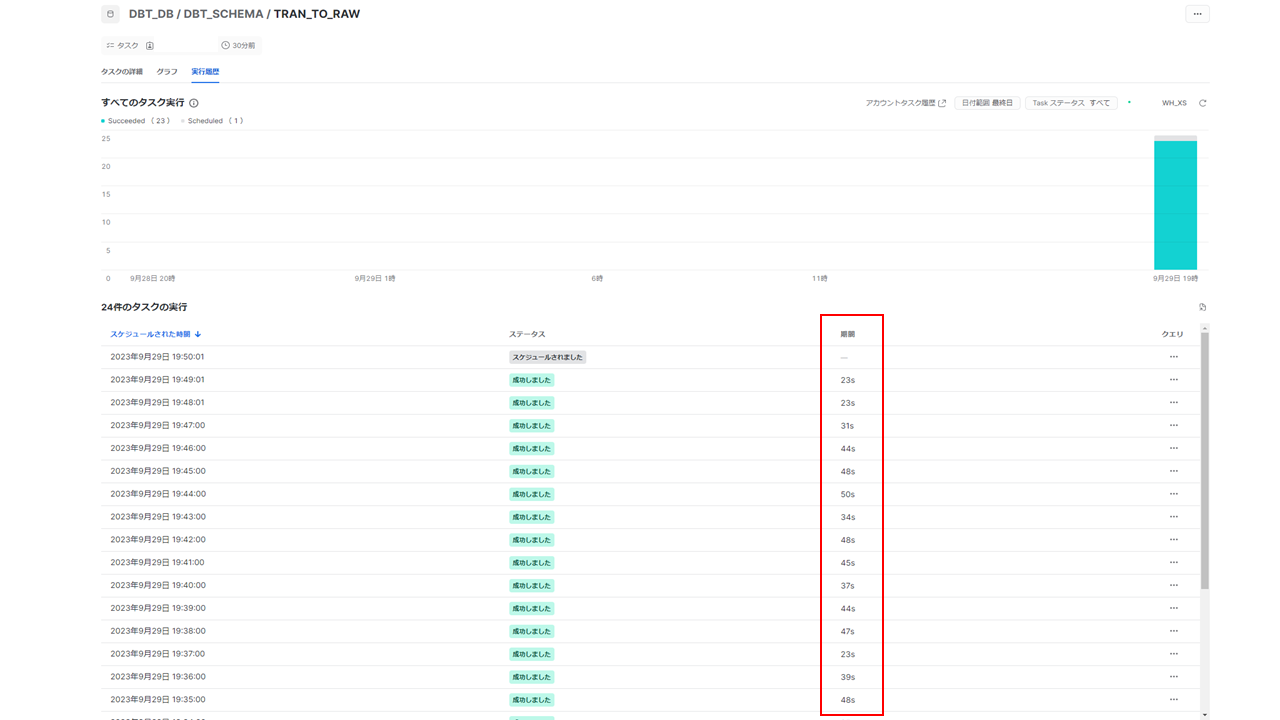Image resolution: width=1280 pixels, height=720 pixels.
Task: Navigate to DBT_SCHEMA in the breadcrumb
Action: 223,14
